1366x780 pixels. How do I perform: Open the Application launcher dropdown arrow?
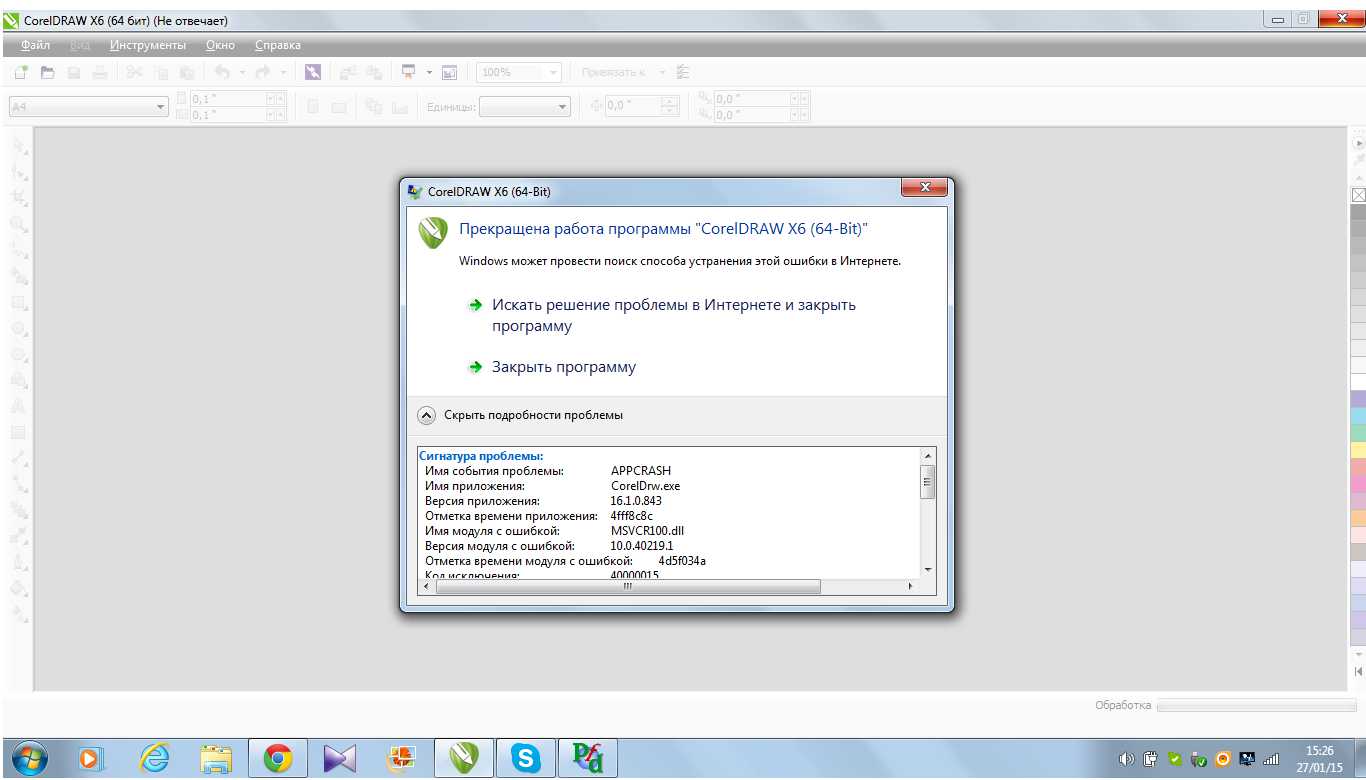point(429,72)
